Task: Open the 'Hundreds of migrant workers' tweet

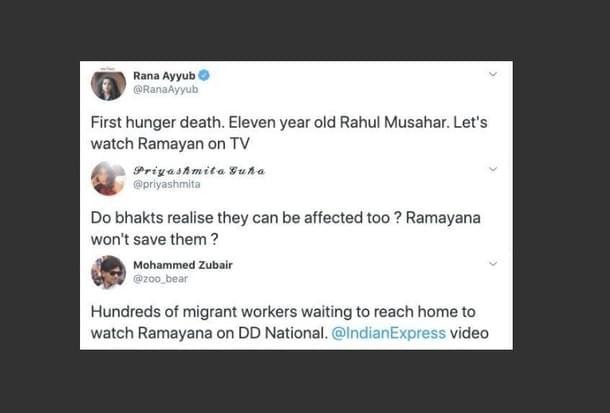Action: pyautogui.click(x=289, y=322)
